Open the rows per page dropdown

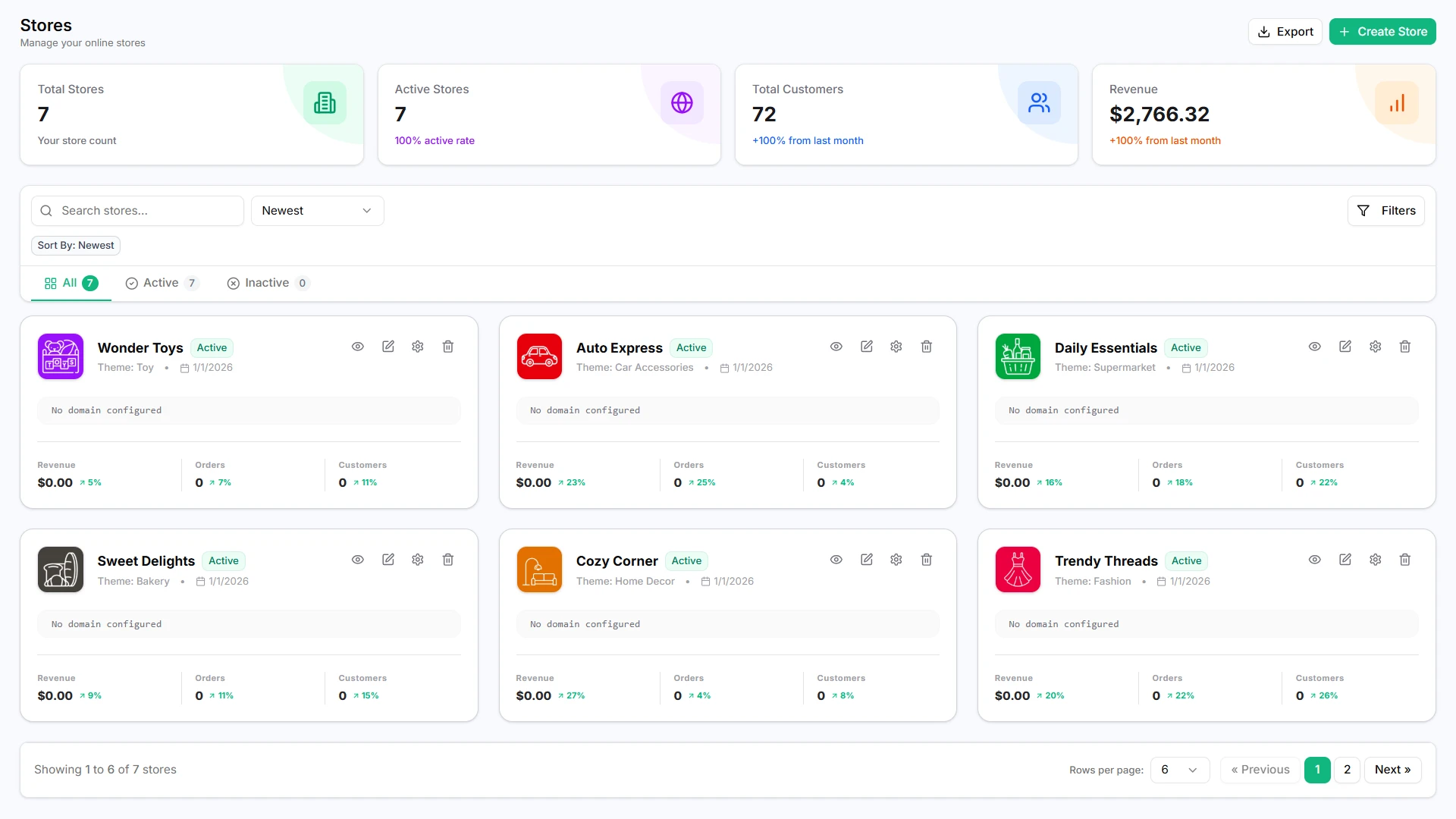pos(1180,770)
